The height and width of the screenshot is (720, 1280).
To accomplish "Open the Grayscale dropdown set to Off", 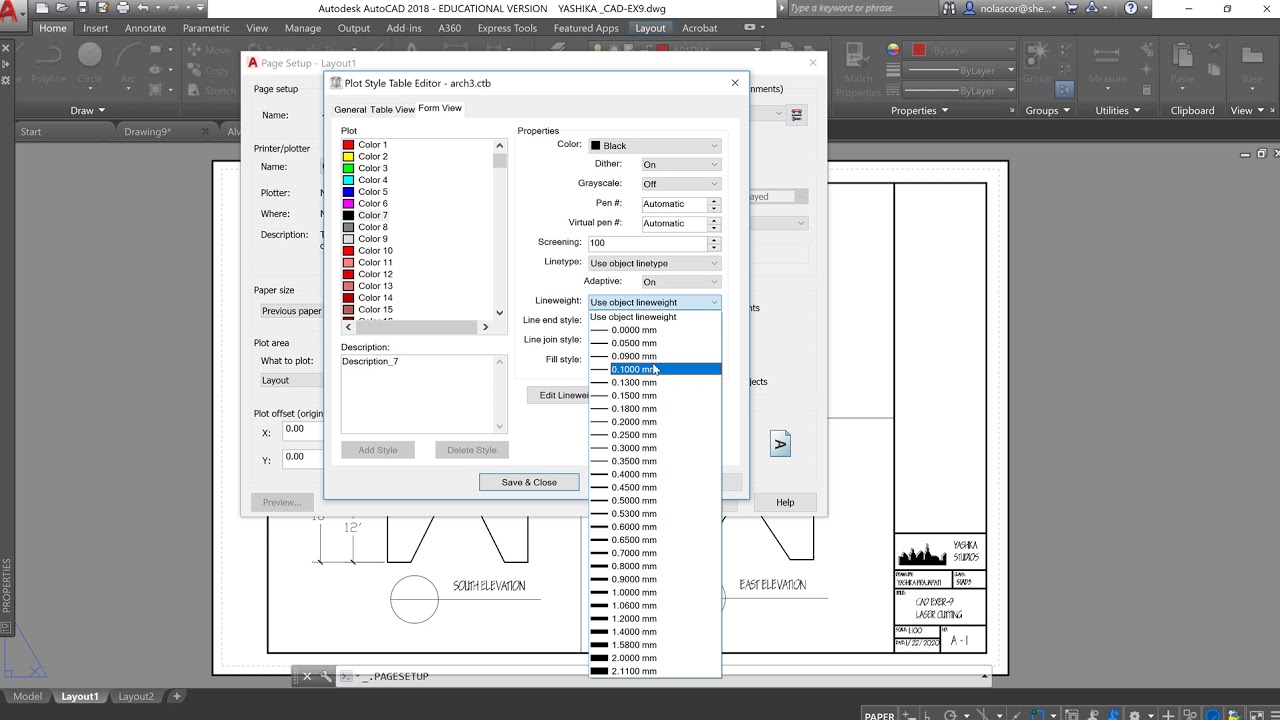I will click(680, 184).
